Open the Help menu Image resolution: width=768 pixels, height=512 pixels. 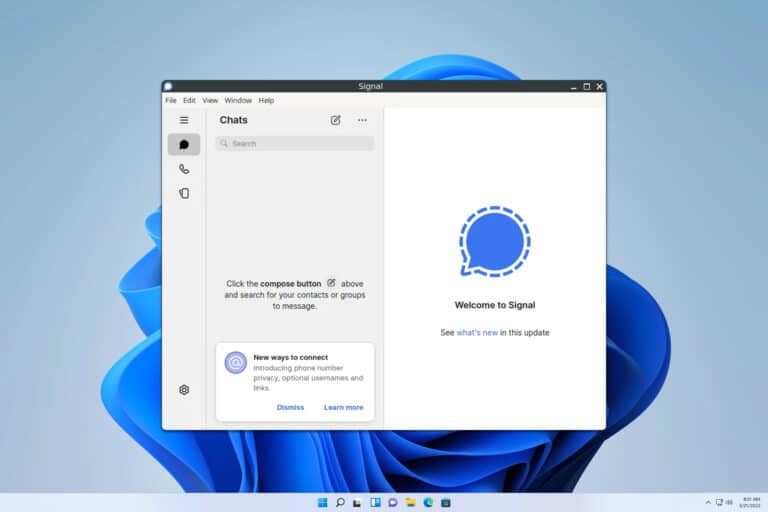(266, 100)
